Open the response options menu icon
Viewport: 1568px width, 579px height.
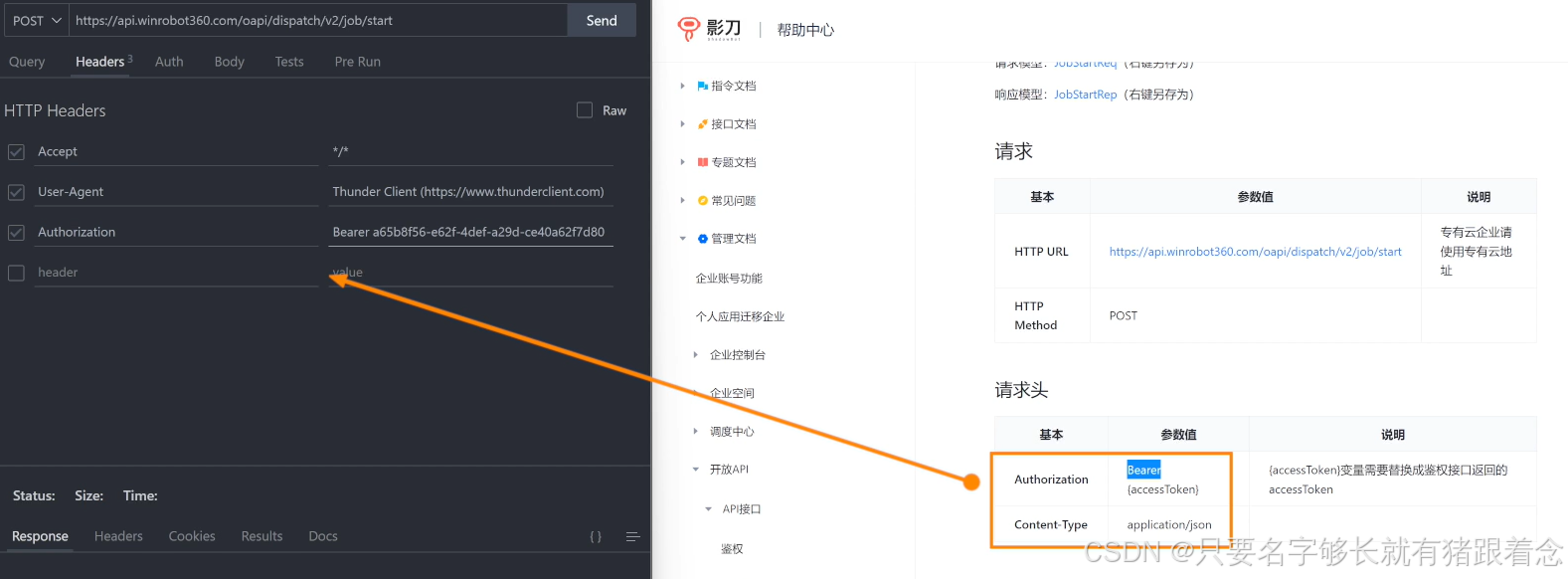coord(632,536)
